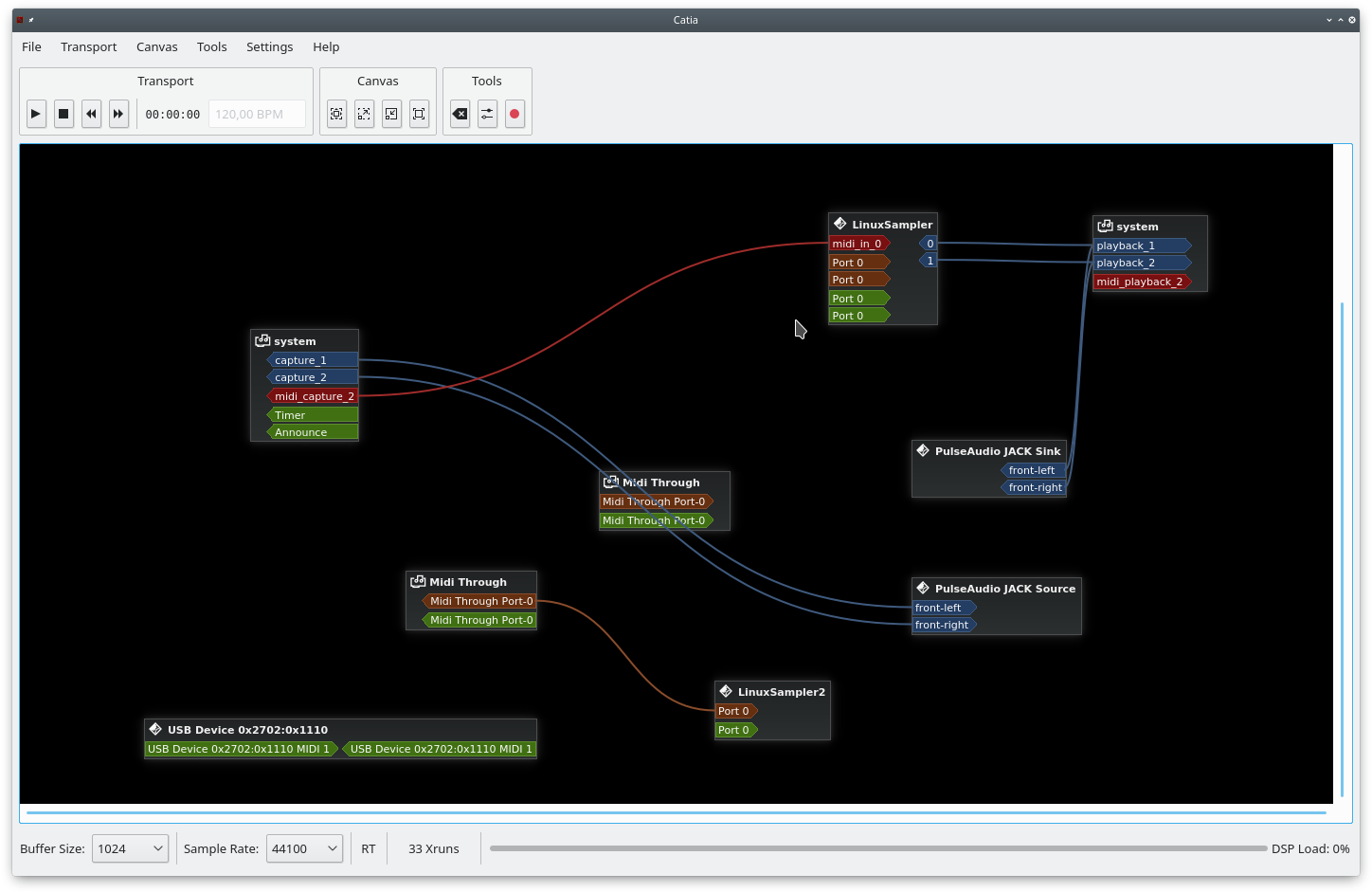Click the DSP Load progress bar
Screen dimensions: 1372x892
878,848
